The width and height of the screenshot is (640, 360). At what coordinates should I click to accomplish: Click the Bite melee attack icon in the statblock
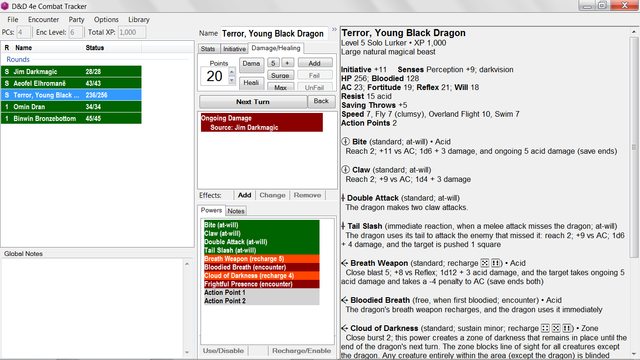coord(345,141)
